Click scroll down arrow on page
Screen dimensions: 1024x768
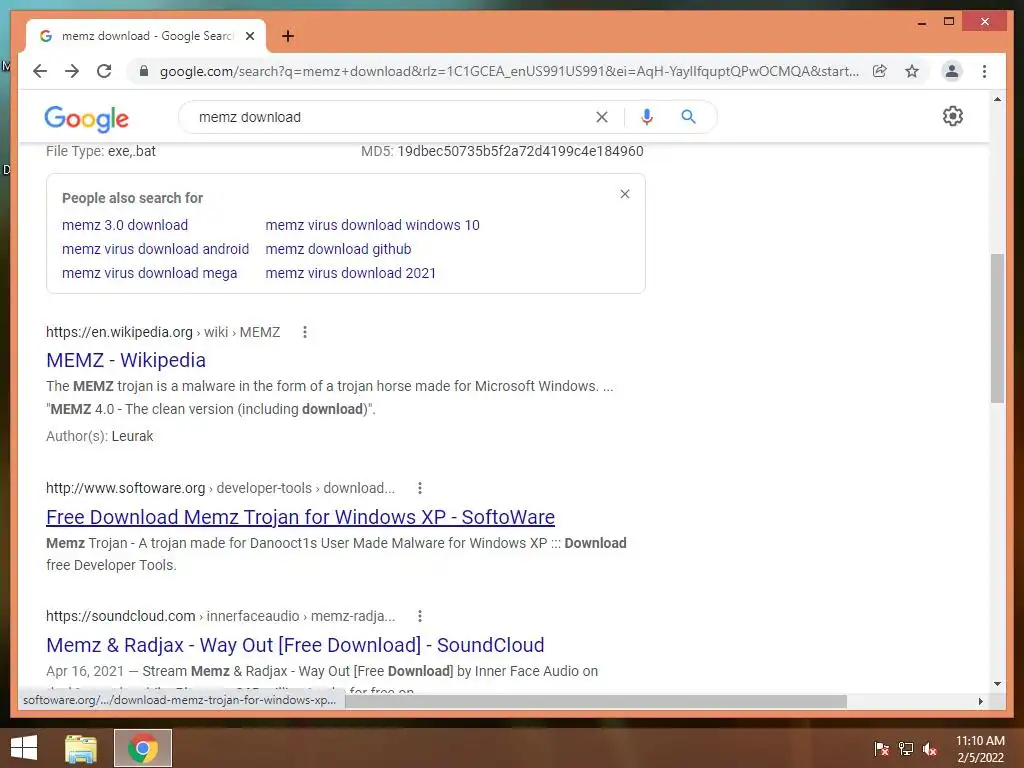997,684
